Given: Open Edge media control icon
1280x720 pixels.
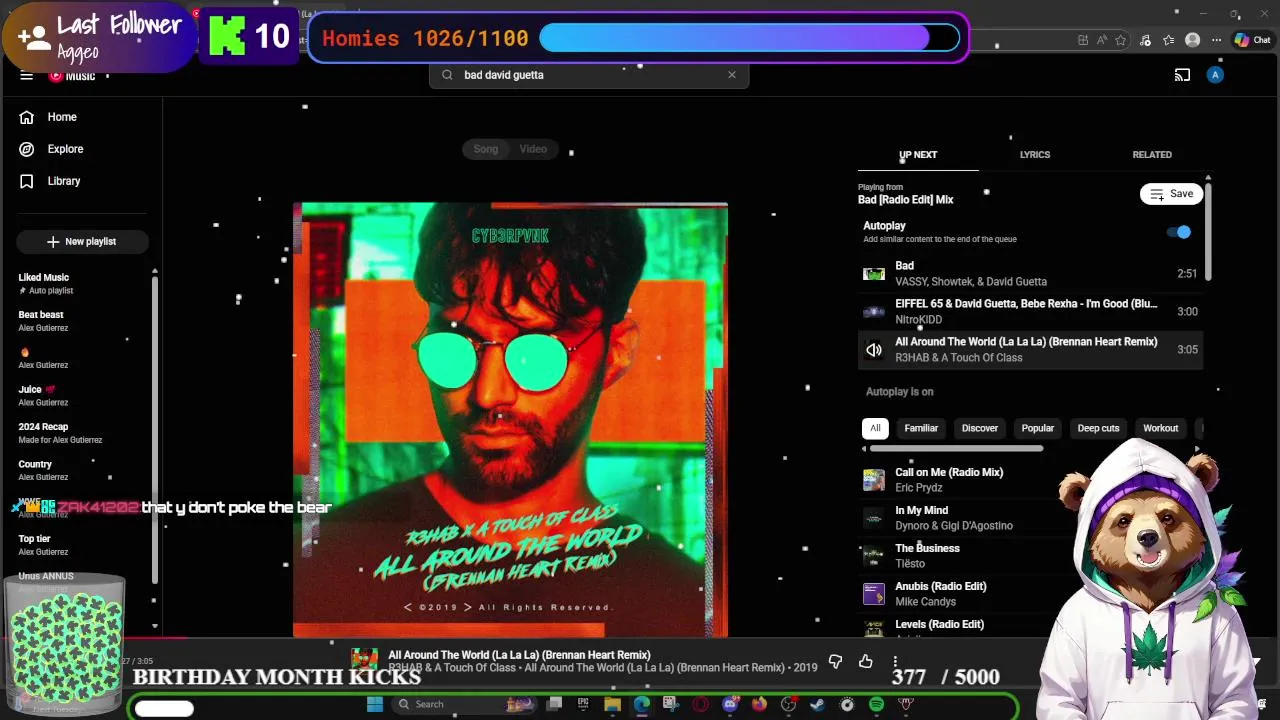Looking at the screenshot, I should pyautogui.click(x=1144, y=40).
